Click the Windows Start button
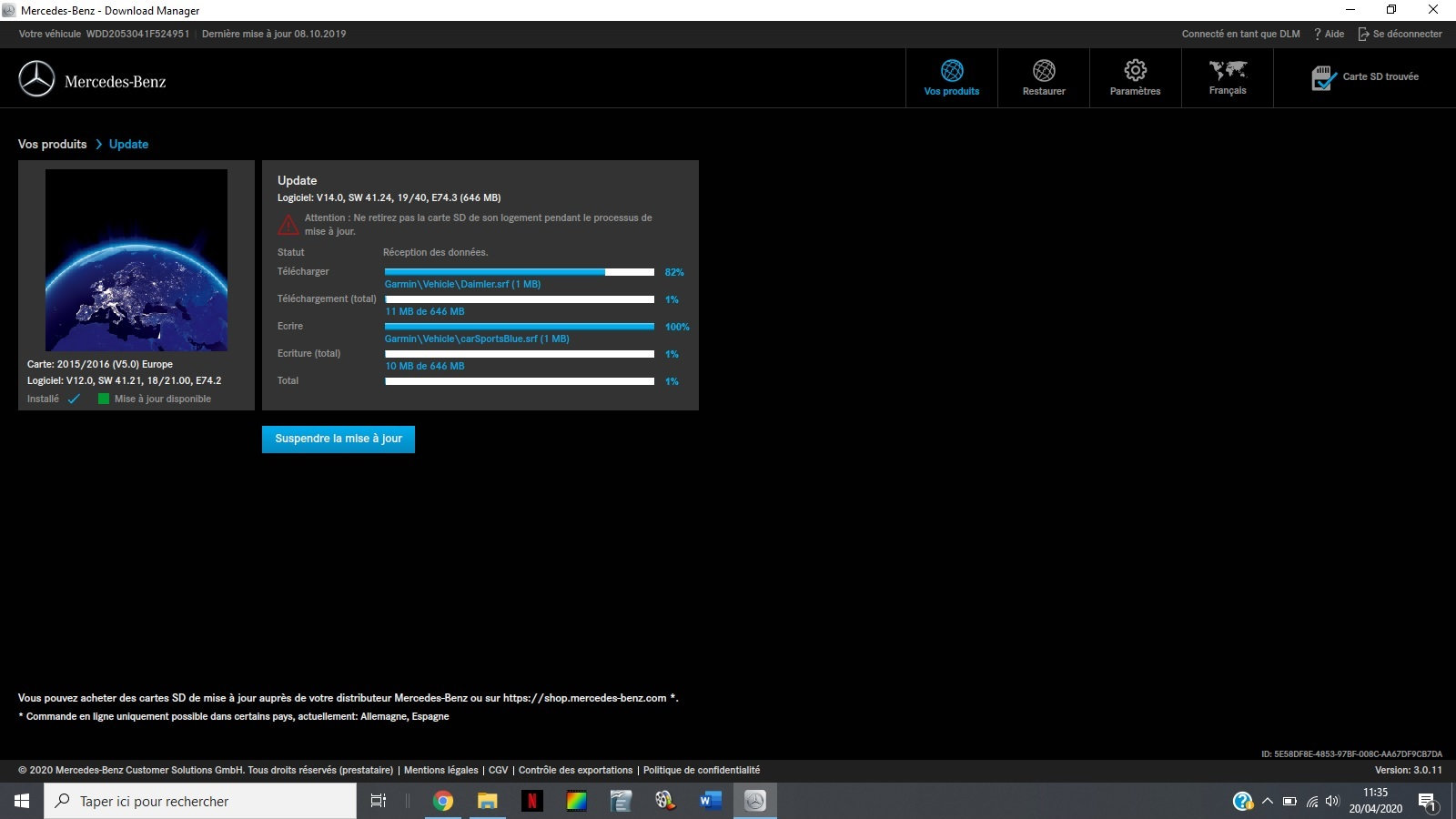 point(22,801)
